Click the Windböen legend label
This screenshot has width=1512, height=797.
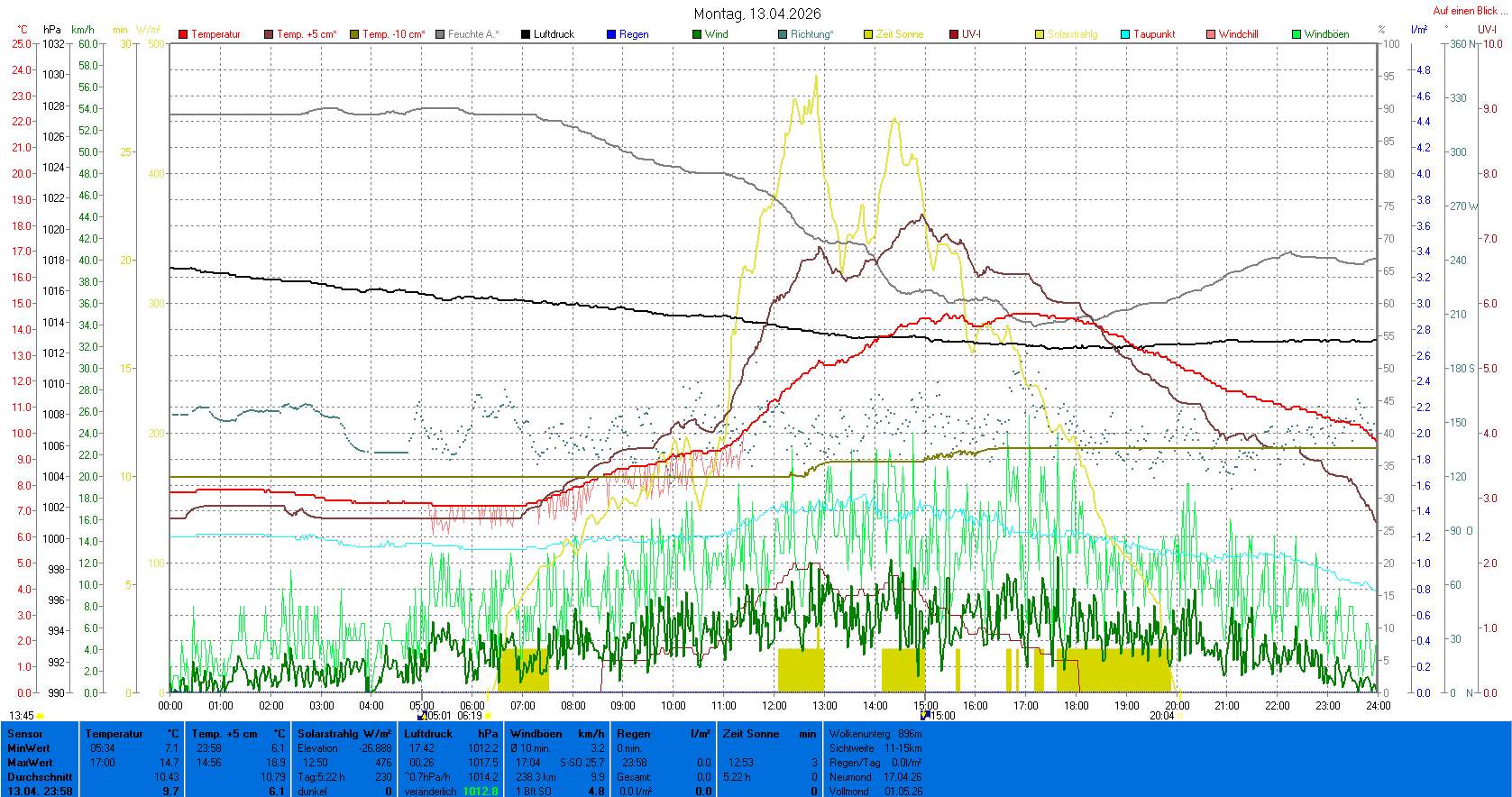[x=1326, y=34]
